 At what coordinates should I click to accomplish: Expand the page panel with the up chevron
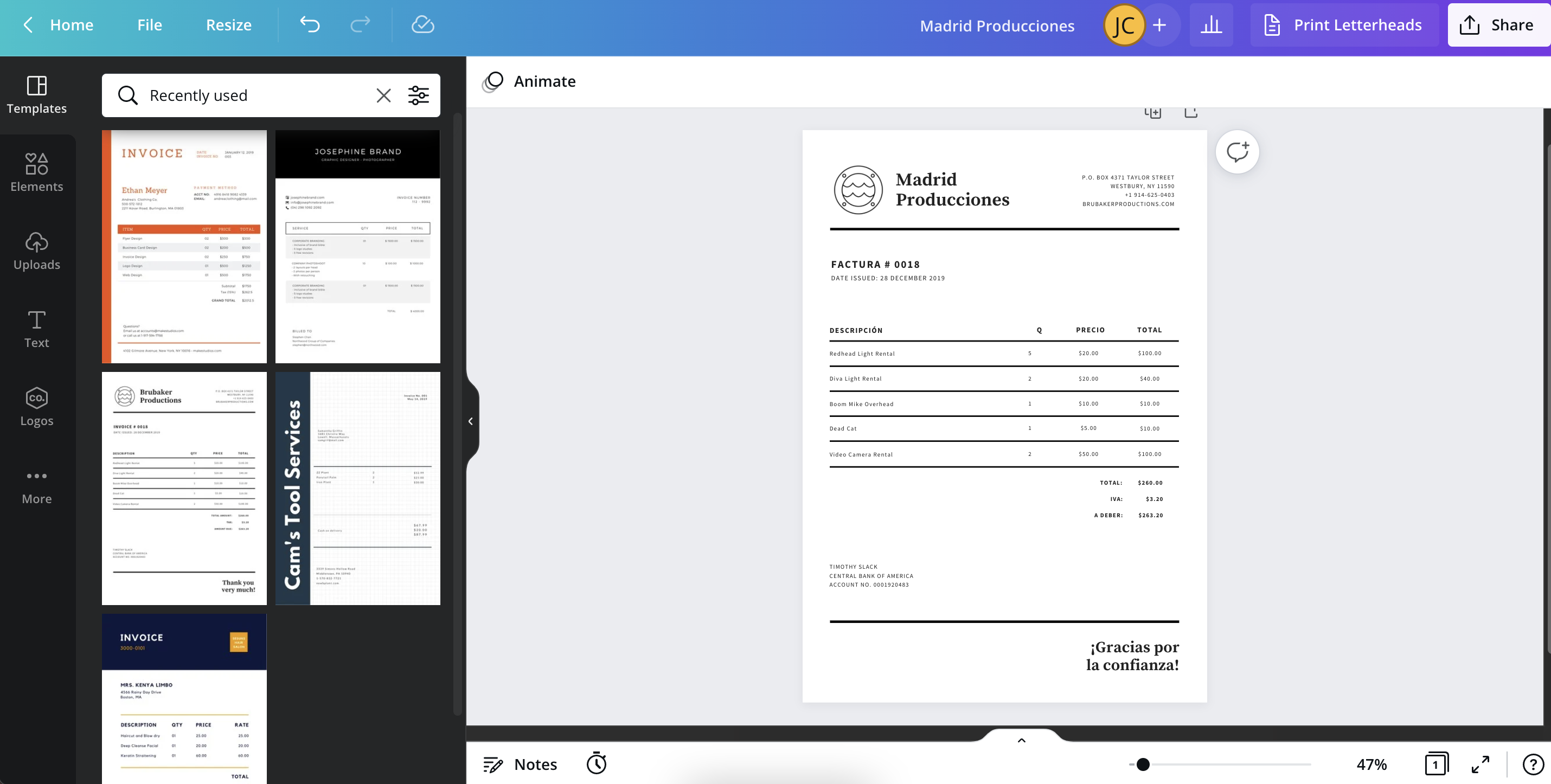(1021, 740)
